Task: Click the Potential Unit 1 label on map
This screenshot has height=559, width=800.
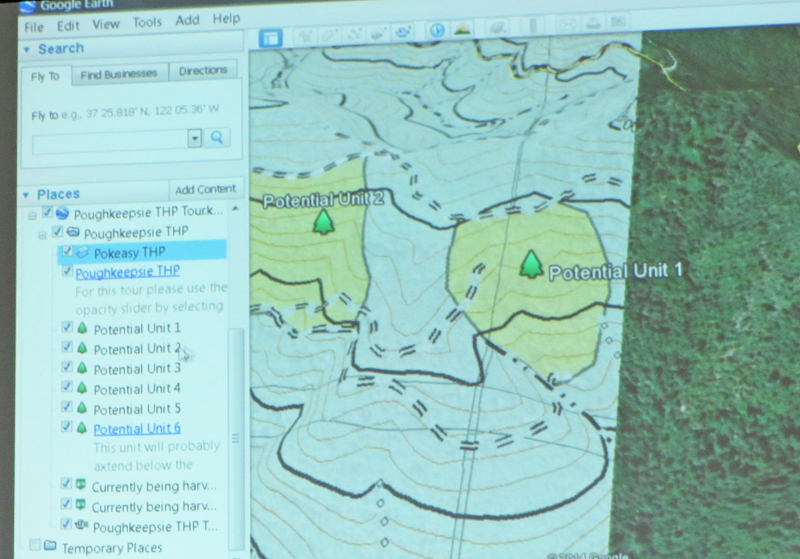Action: coord(615,272)
